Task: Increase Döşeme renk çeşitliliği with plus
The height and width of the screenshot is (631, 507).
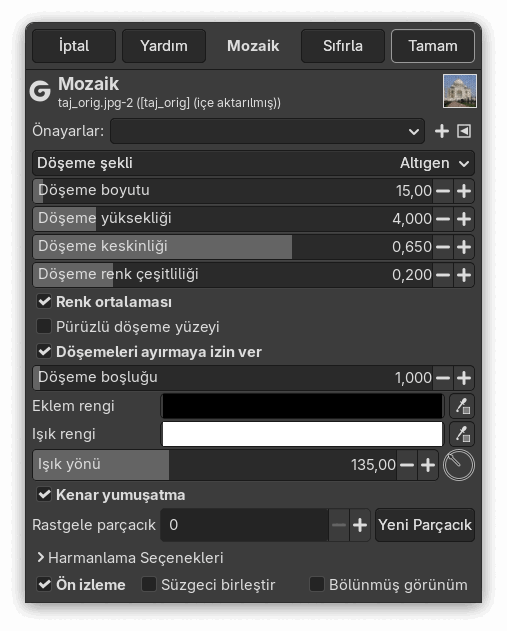Action: [x=464, y=275]
